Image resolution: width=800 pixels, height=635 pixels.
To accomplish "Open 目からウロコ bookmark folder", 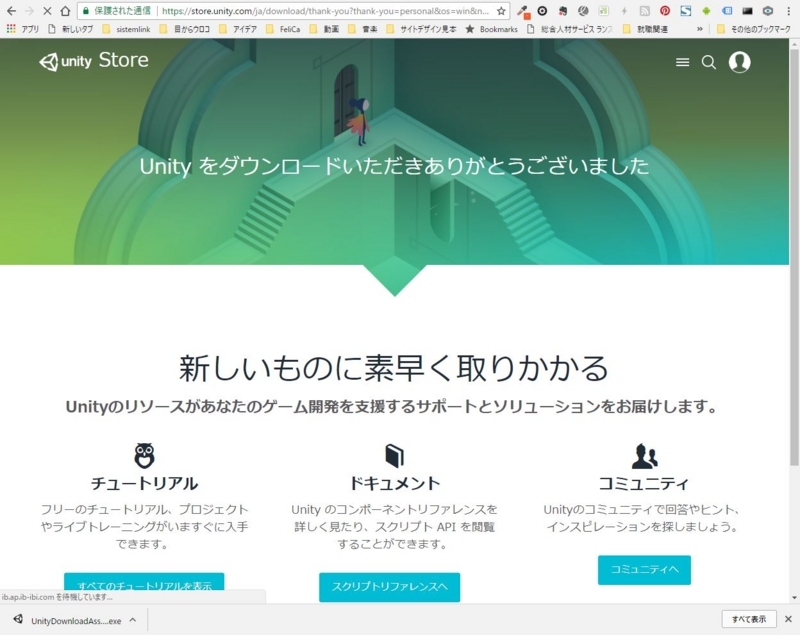I will [x=185, y=29].
